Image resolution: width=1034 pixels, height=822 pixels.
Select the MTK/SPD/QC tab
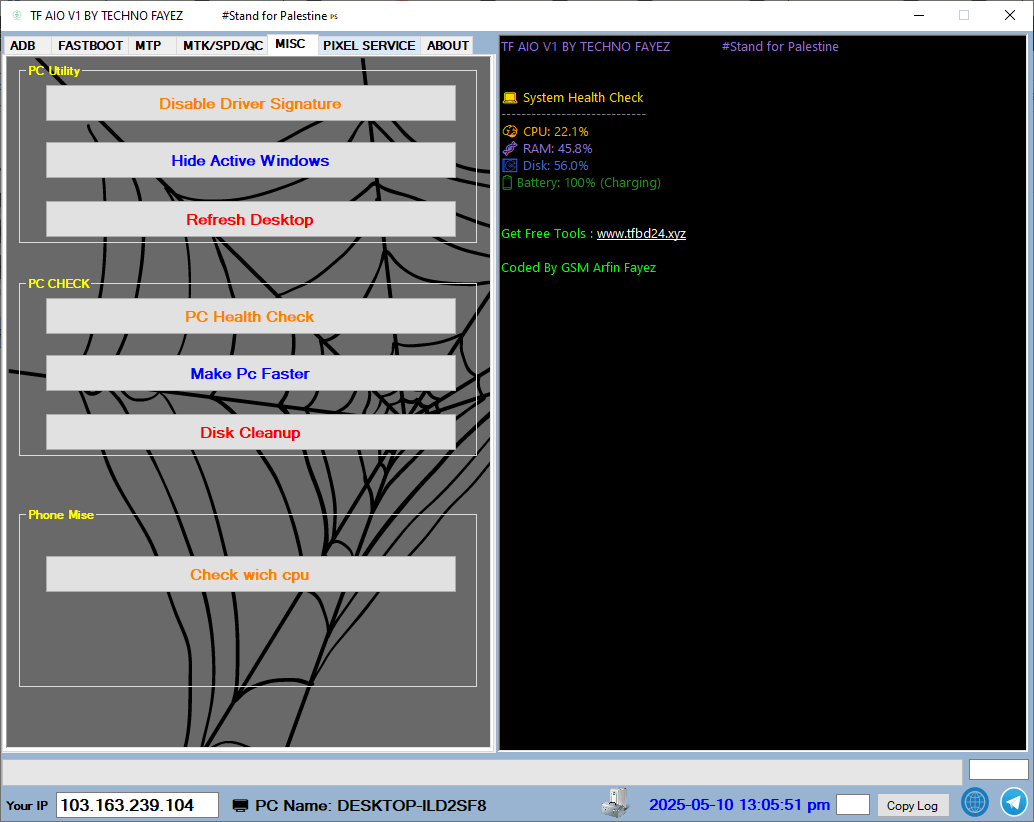222,46
